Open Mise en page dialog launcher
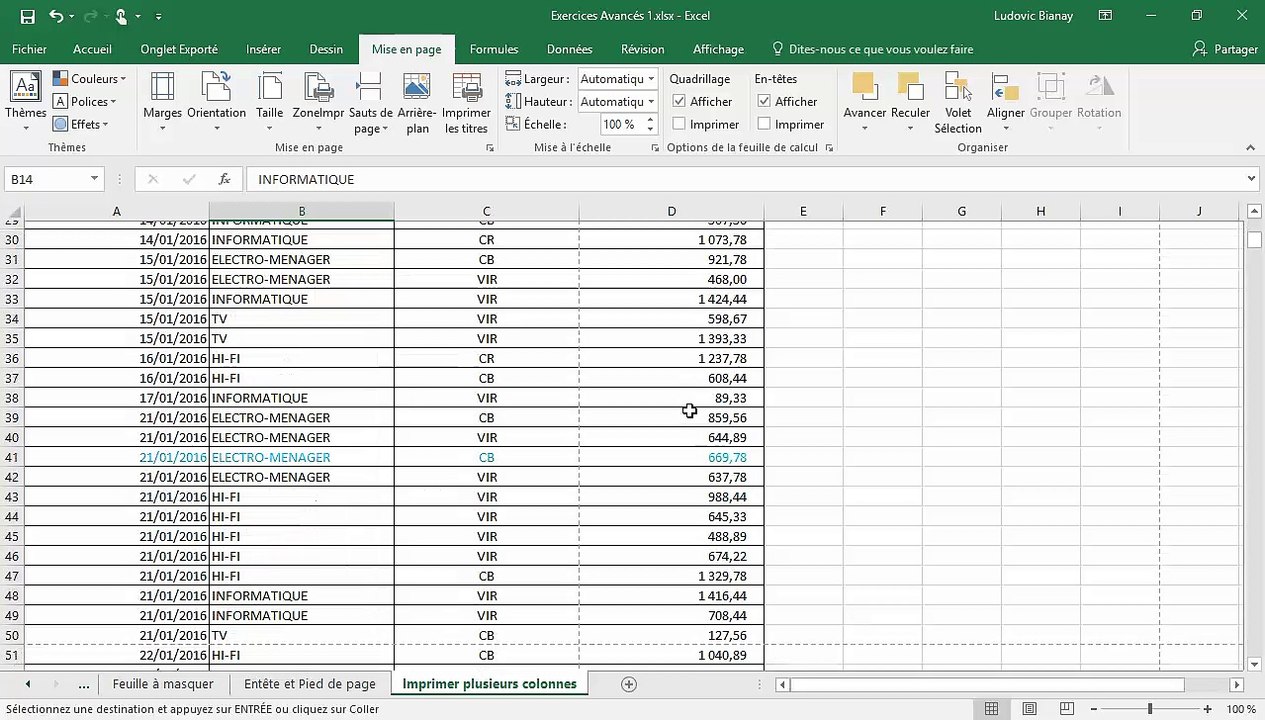The width and height of the screenshot is (1265, 720). [x=490, y=148]
